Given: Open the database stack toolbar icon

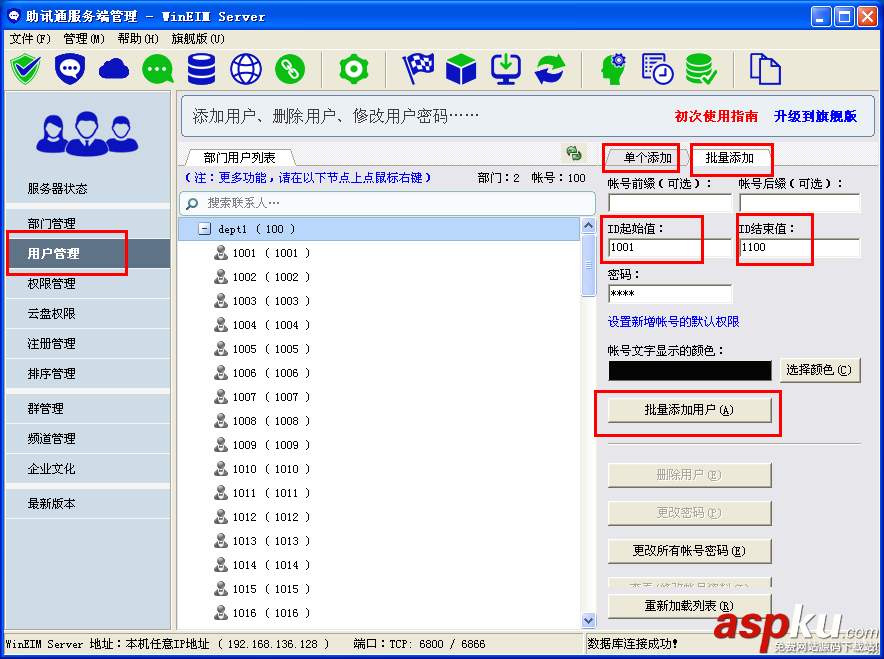Looking at the screenshot, I should [x=200, y=70].
